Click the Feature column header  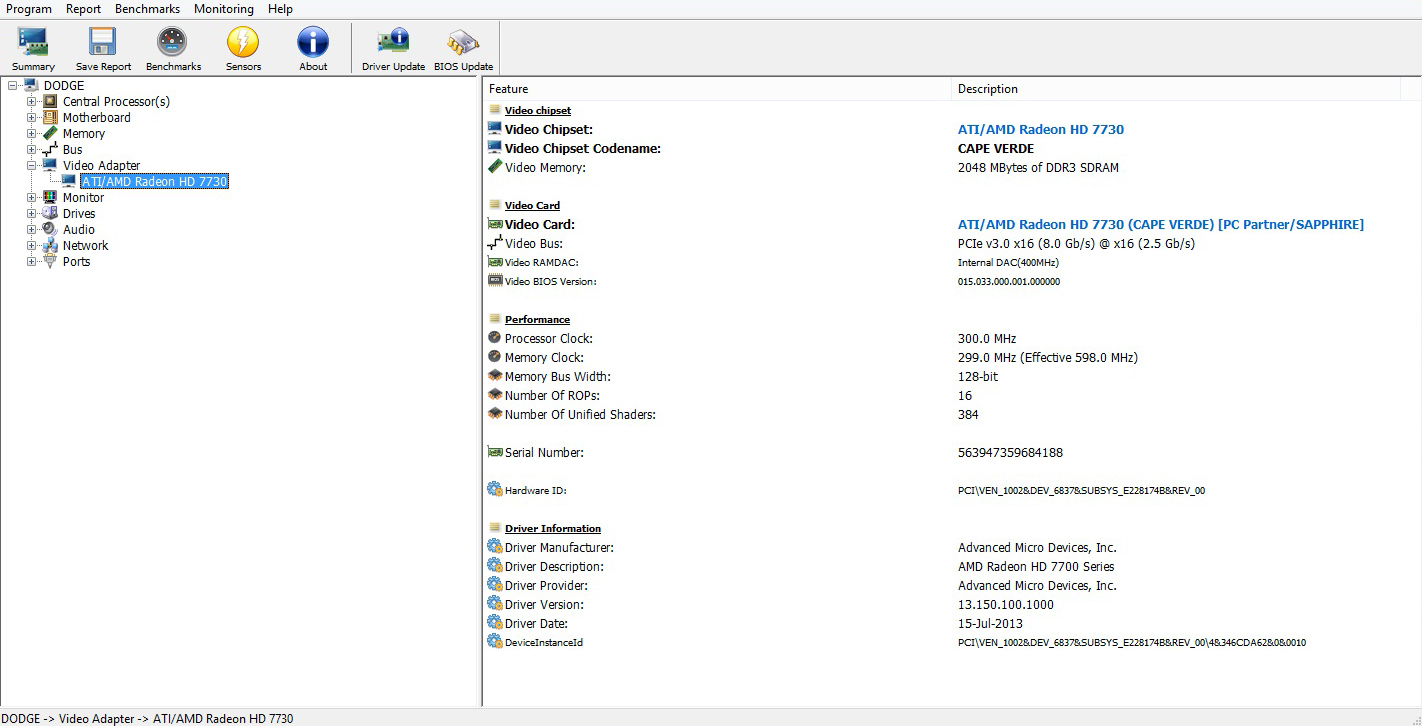tap(717, 89)
